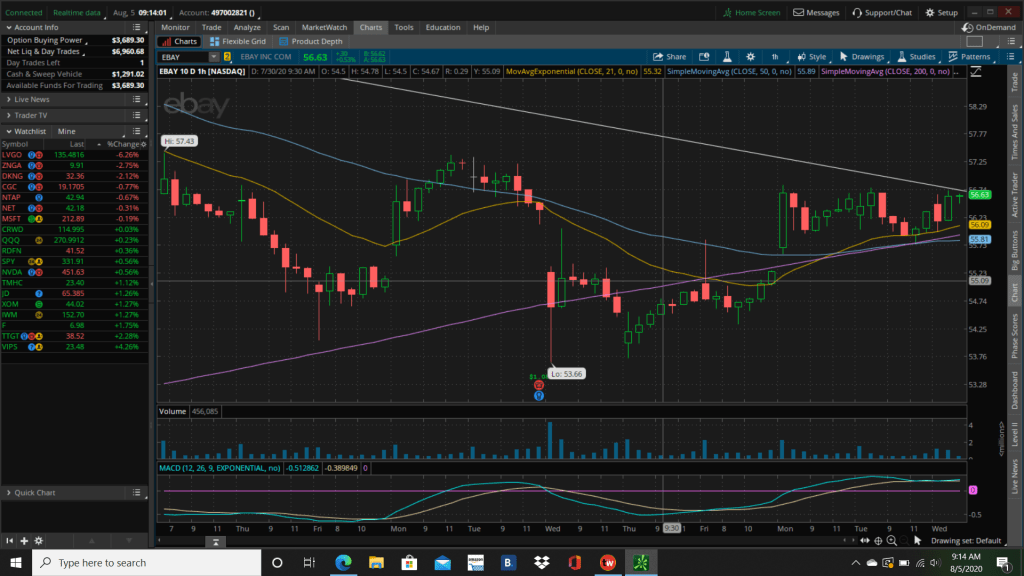Open the Studies flask icon menu
Screen dimensions: 1024x576
click(916, 57)
